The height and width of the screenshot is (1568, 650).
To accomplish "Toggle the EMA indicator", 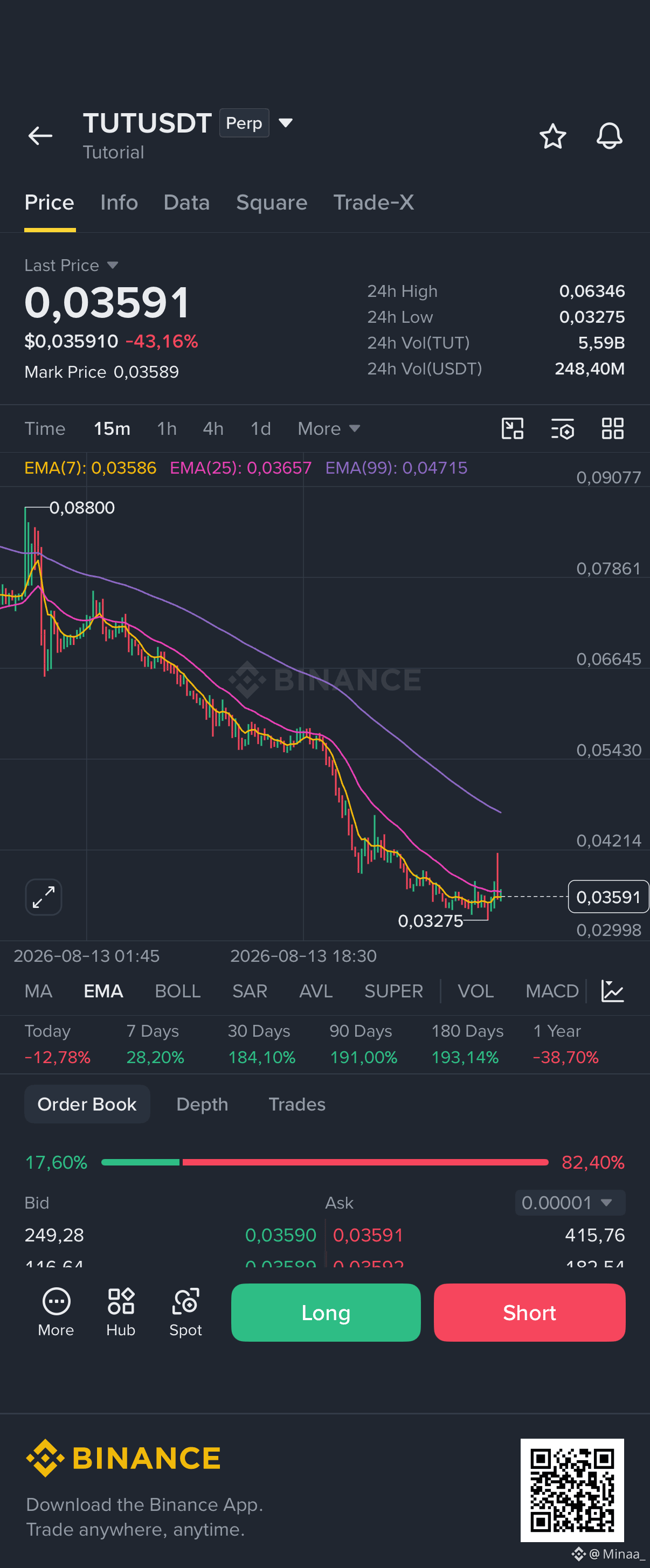I will click(x=103, y=991).
